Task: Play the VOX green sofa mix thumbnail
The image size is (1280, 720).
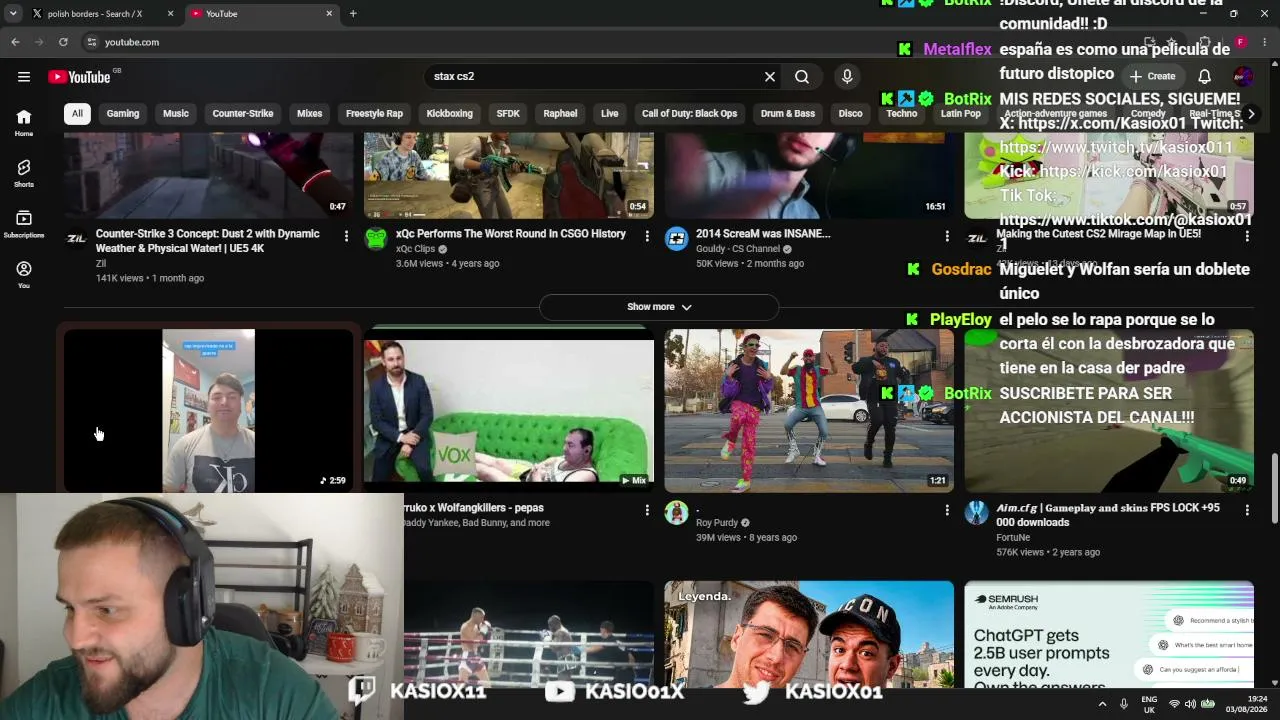Action: (x=509, y=411)
